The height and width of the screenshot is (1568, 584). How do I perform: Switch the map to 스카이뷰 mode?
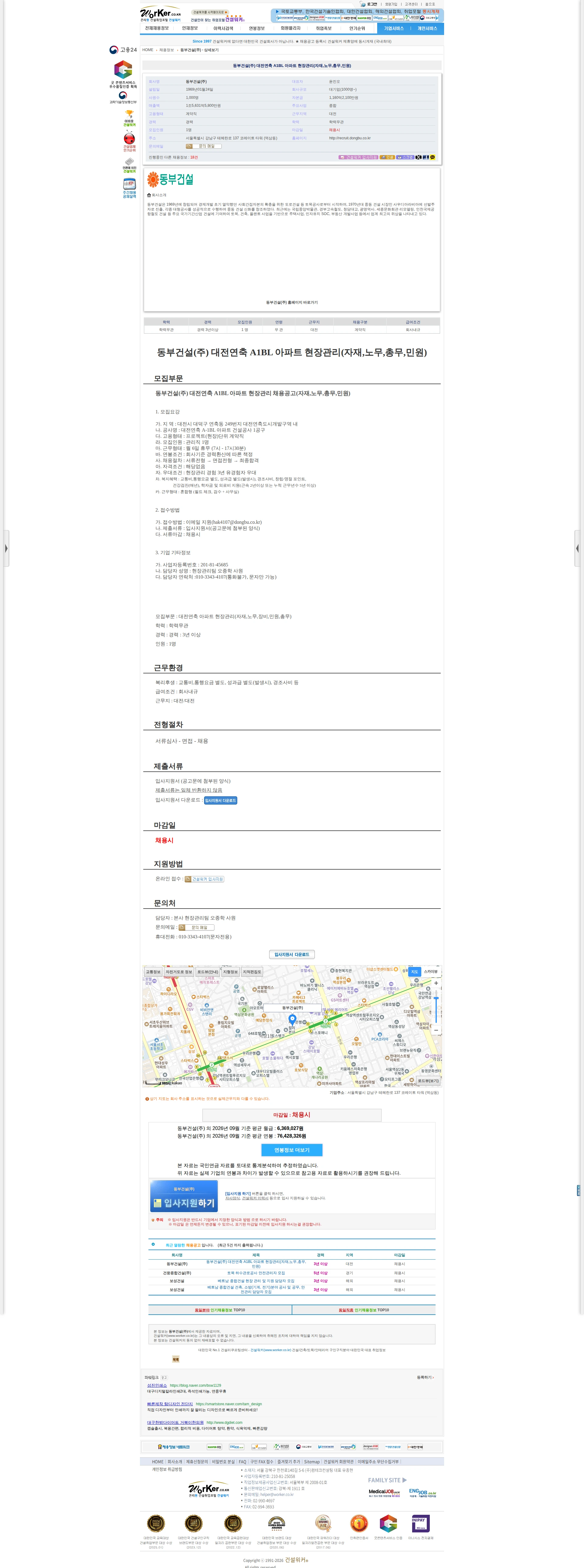[430, 972]
